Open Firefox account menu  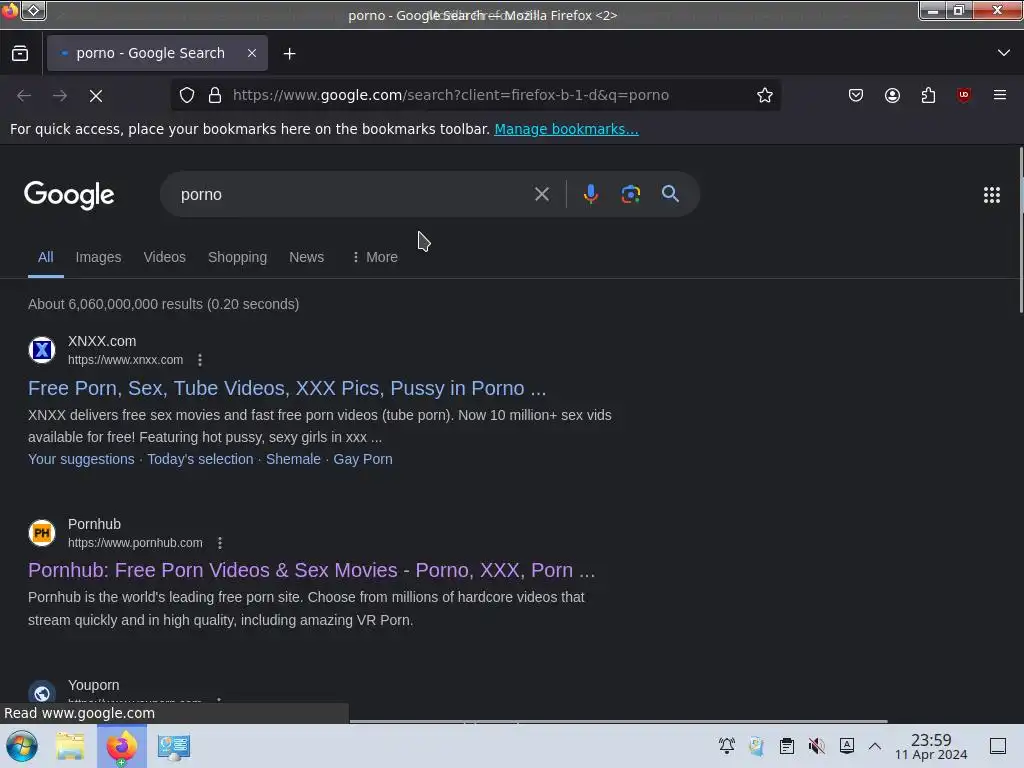click(892, 95)
